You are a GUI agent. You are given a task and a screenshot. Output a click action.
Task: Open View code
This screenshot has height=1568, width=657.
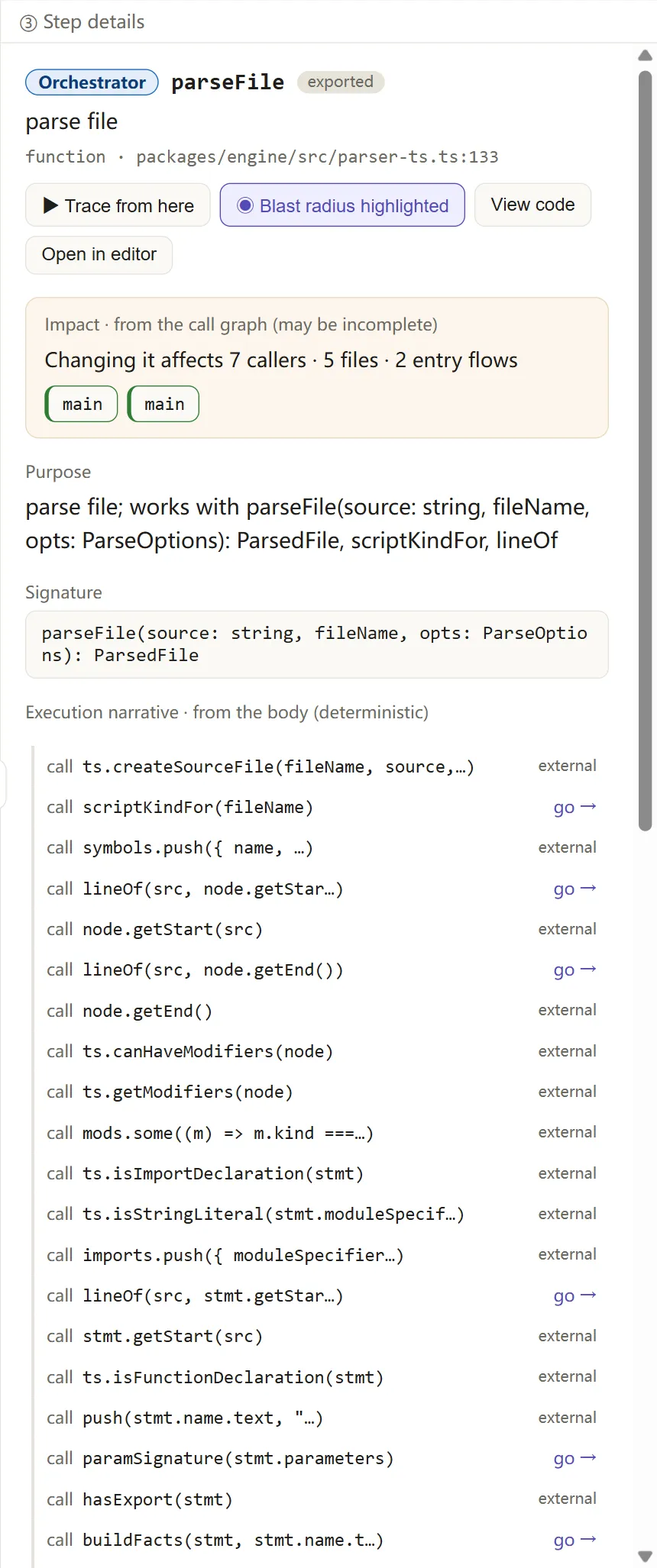point(532,205)
